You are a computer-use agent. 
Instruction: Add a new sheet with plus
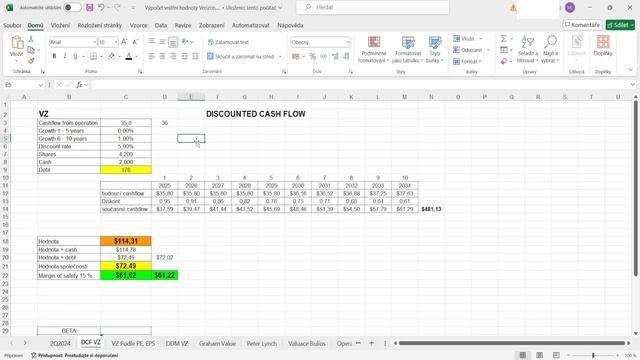pos(371,344)
